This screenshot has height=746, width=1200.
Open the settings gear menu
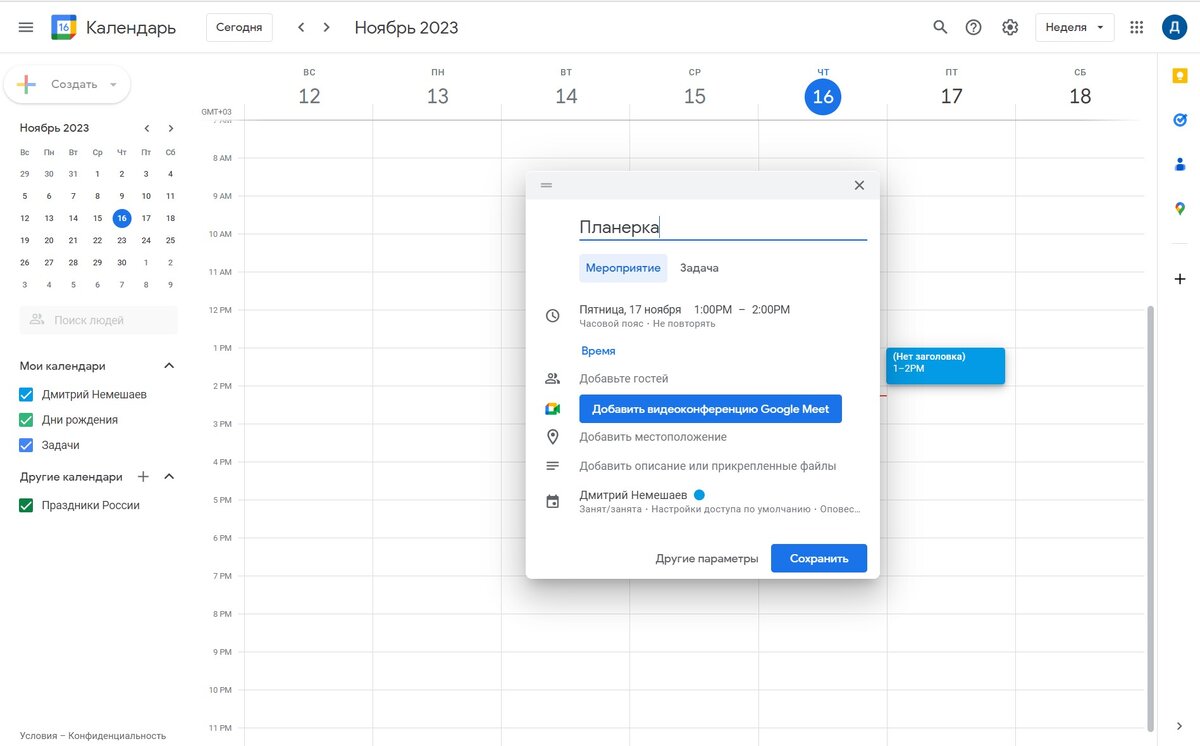coord(1010,27)
